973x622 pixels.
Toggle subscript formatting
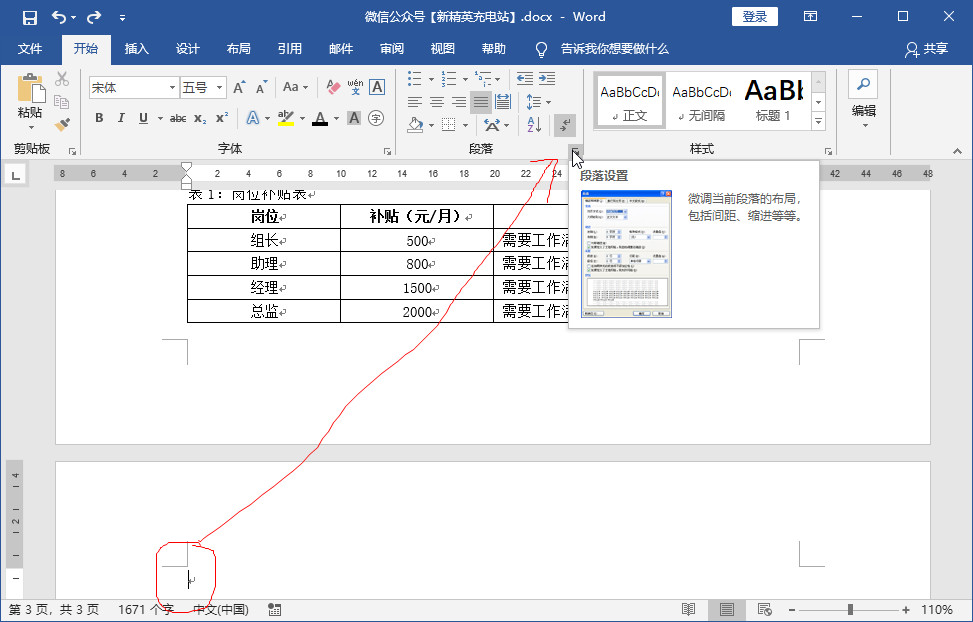200,118
